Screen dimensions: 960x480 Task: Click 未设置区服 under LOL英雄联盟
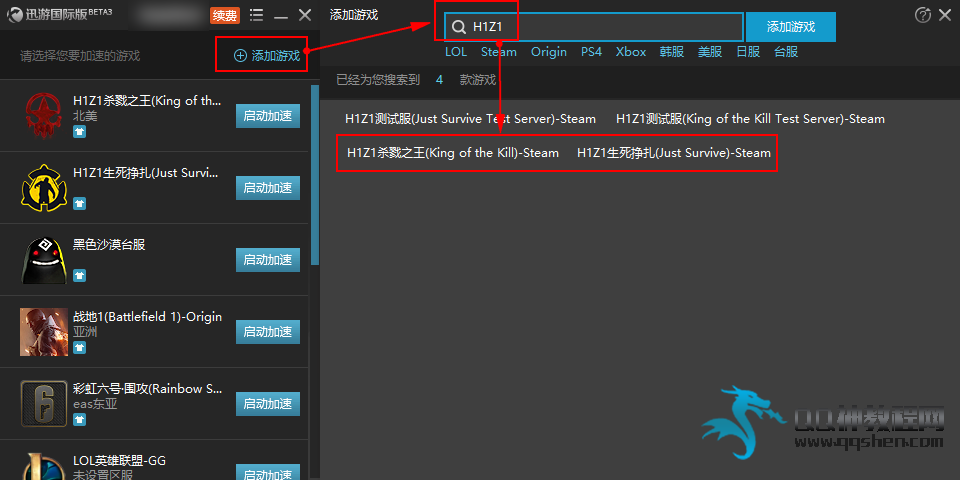(103, 474)
